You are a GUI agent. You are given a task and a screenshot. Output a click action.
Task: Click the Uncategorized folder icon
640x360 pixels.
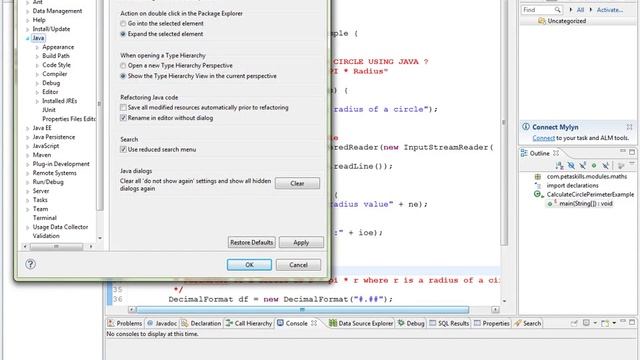click(541, 21)
